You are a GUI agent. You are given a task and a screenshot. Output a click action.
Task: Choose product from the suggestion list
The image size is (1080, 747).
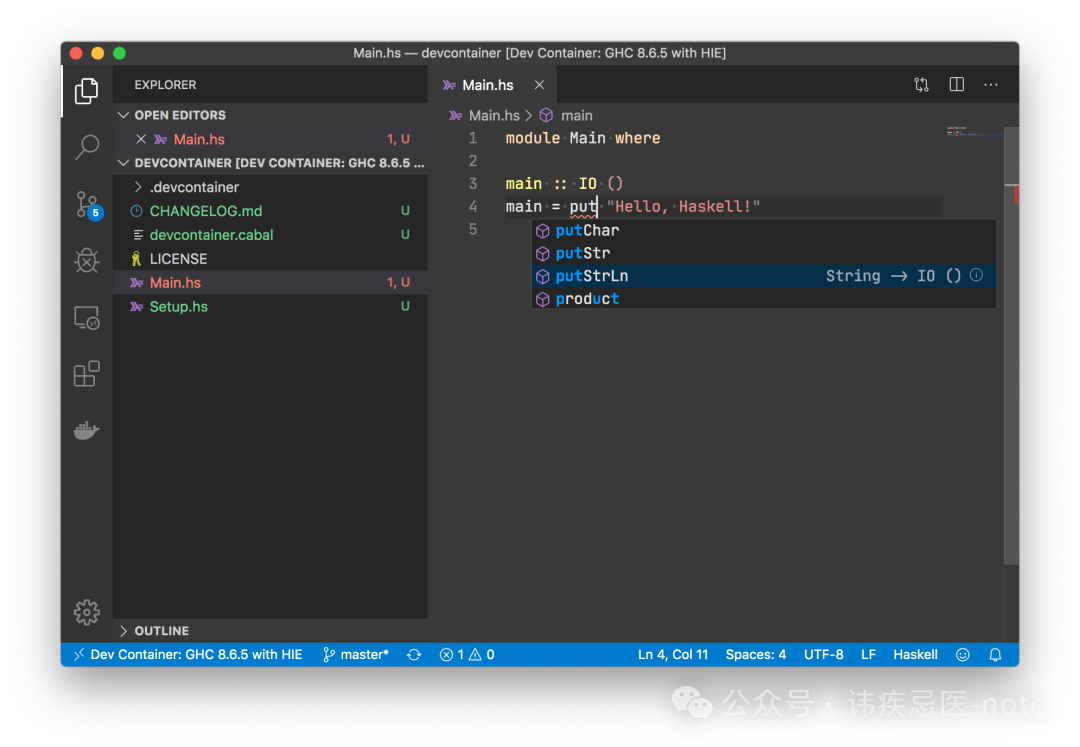[x=764, y=298]
